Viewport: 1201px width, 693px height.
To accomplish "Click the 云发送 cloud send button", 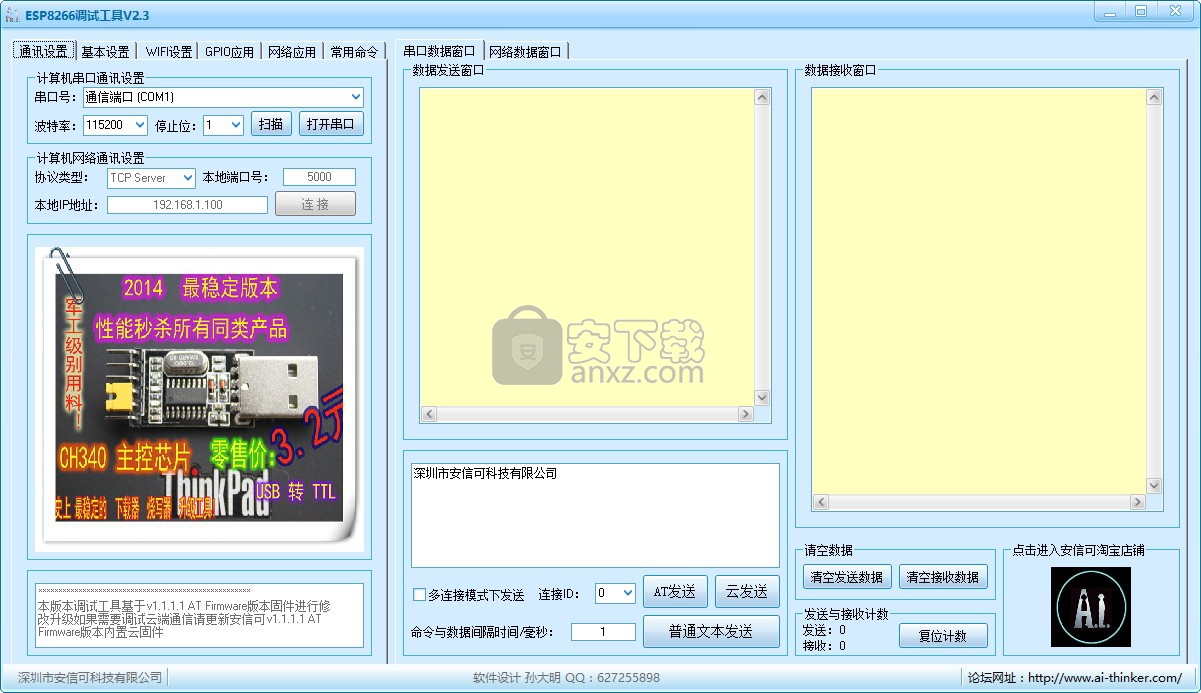I will (x=747, y=592).
